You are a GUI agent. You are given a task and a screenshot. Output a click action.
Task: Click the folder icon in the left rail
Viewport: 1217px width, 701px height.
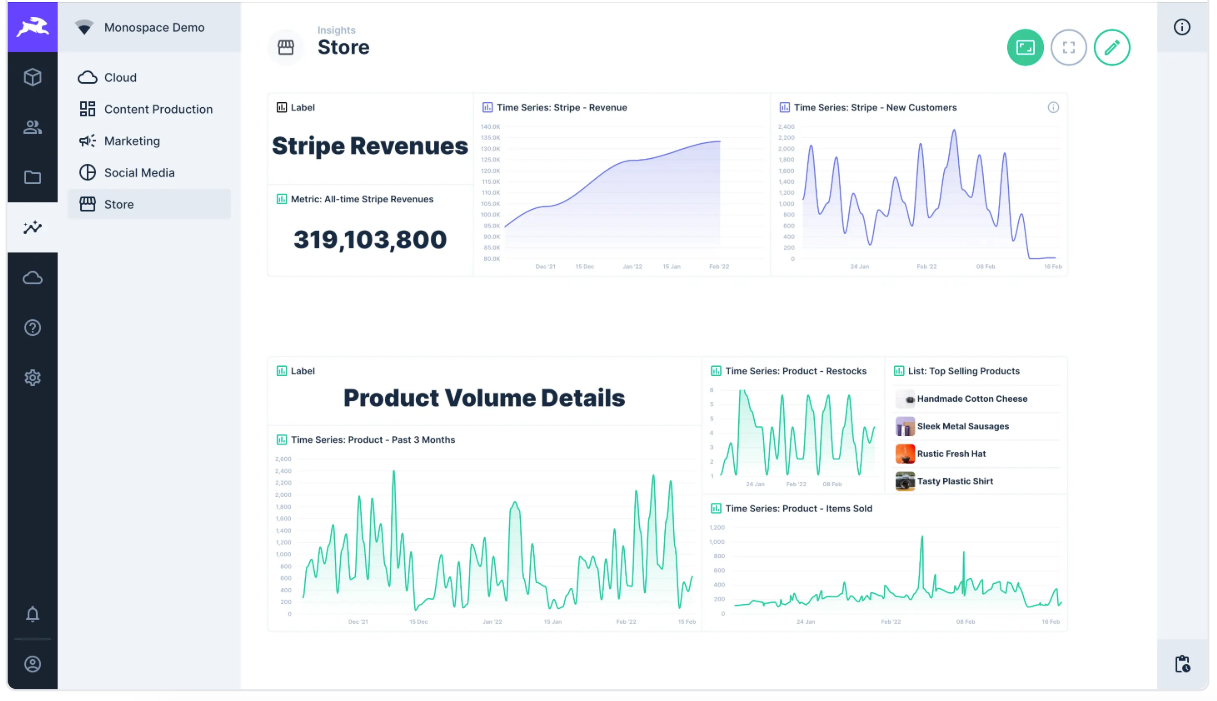click(32, 177)
